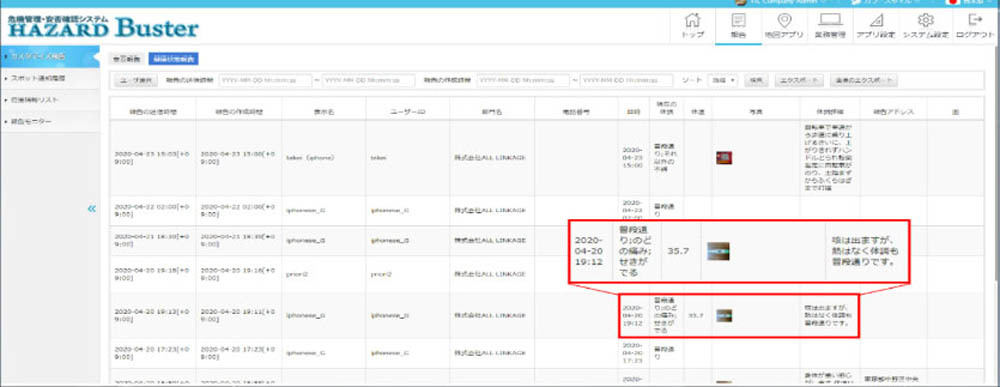Open システム設定 gear icon
Viewport: 1000px width, 387px height.
point(925,26)
